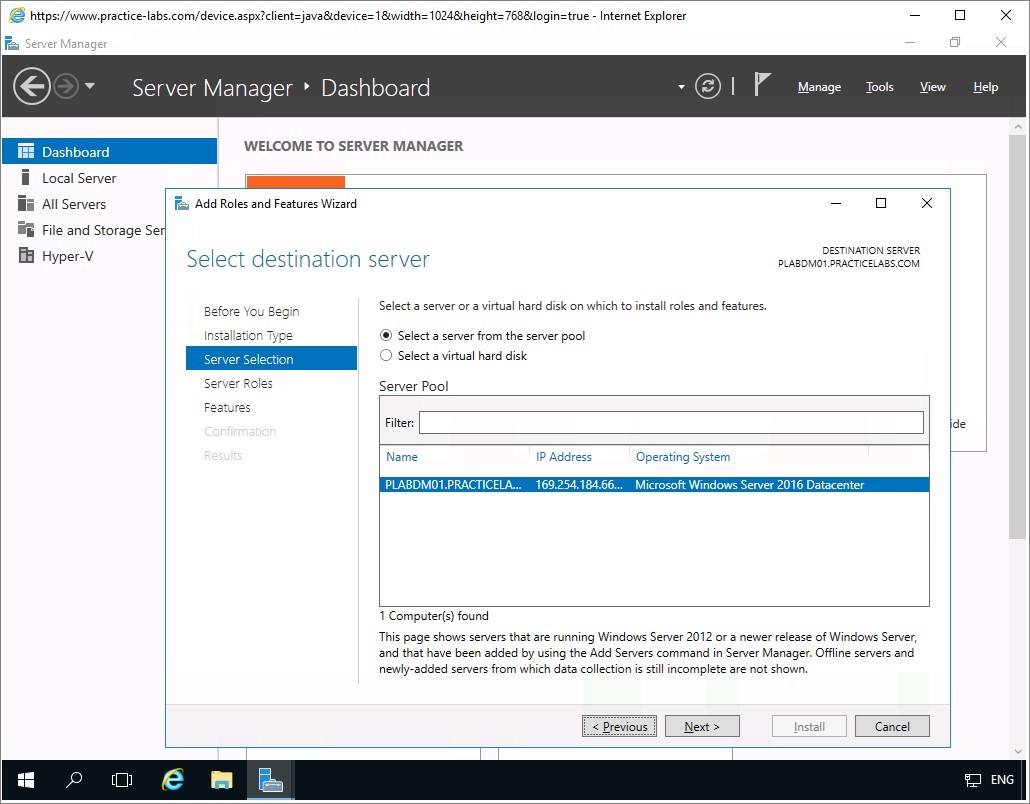Screen dimensions: 1030x804
Task: Maximize the Add Roles wizard
Action: [881, 204]
